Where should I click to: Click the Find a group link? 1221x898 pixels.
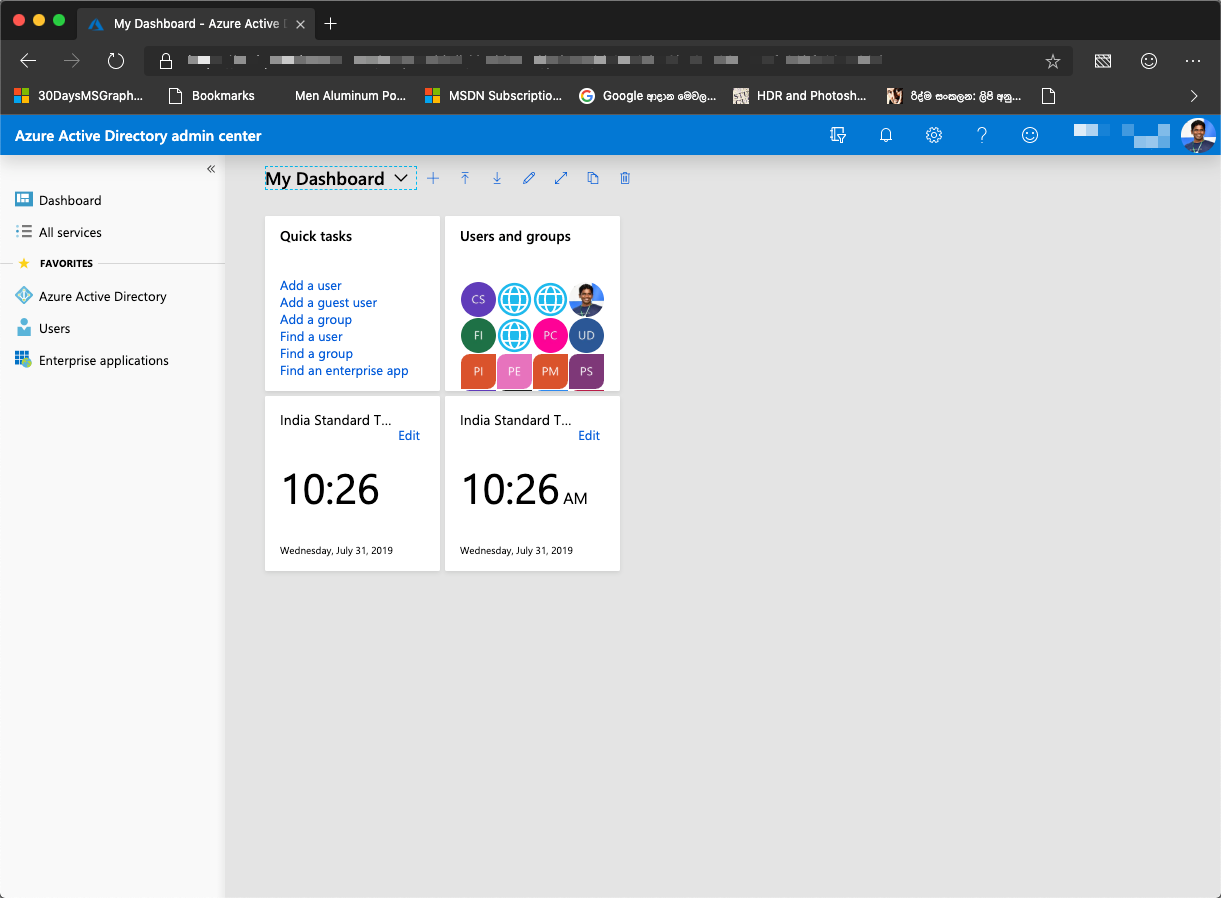(317, 354)
